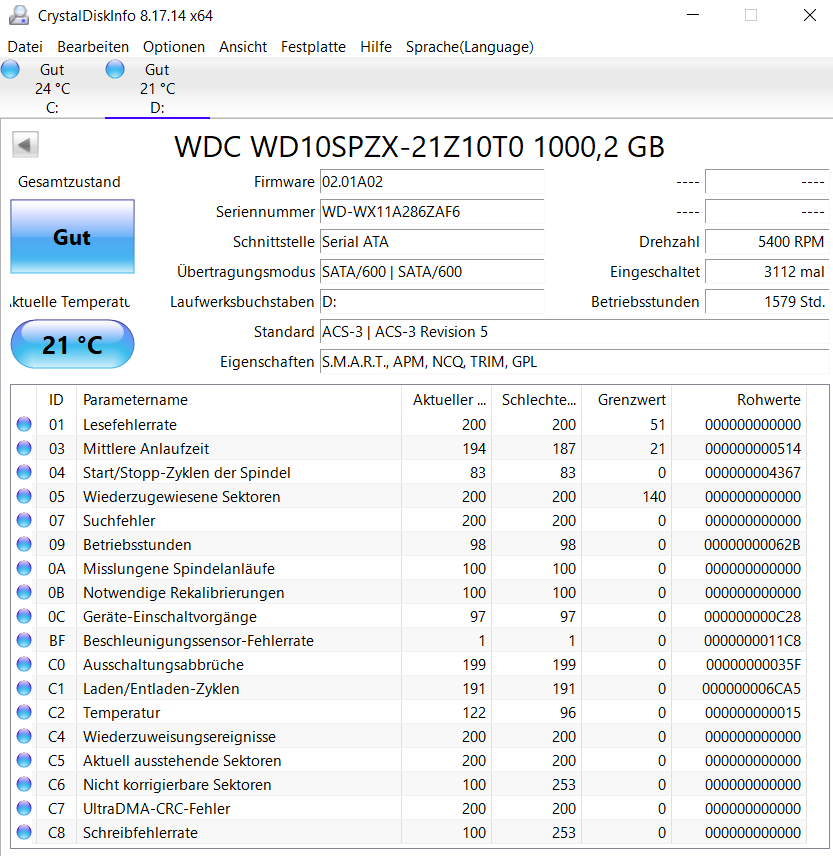The height and width of the screenshot is (856, 833).
Task: Open the Ansicht menu
Action: click(243, 47)
